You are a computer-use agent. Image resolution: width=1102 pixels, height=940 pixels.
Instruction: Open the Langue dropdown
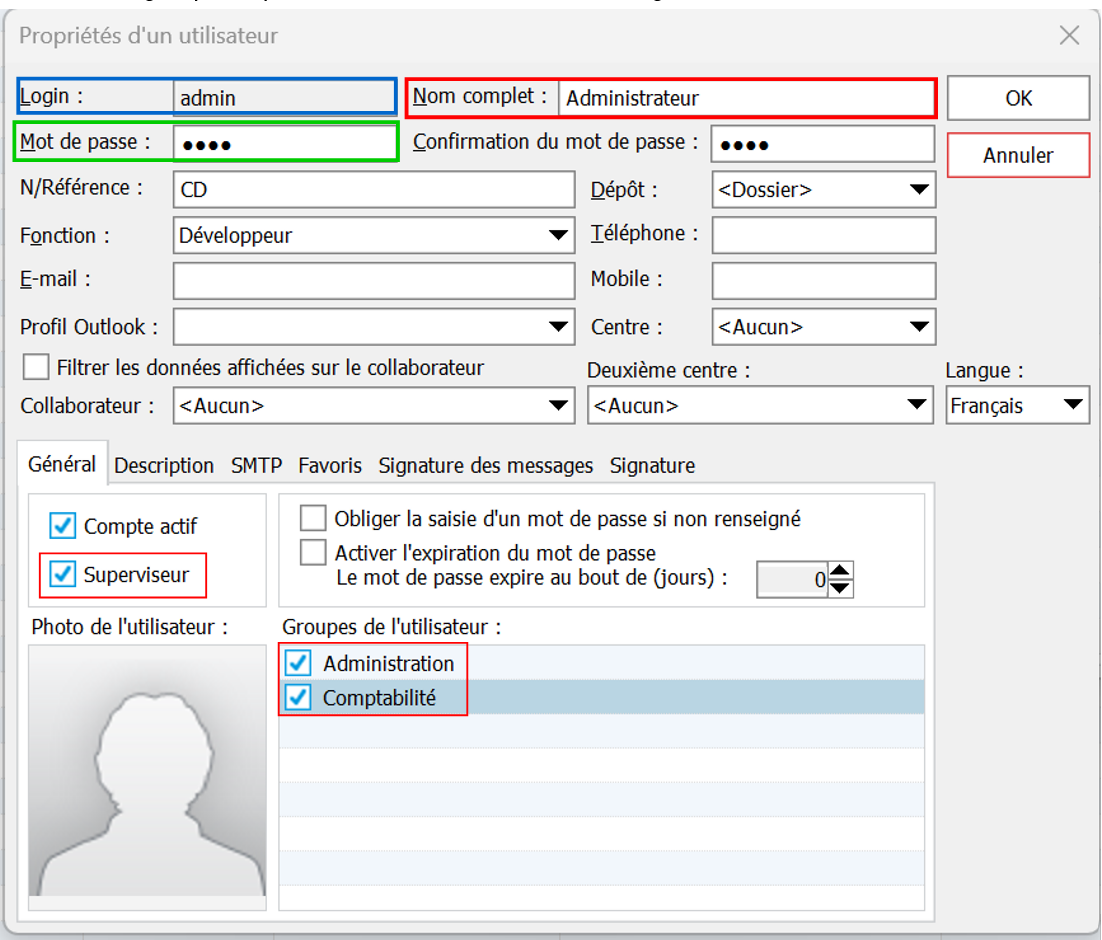pyautogui.click(x=1073, y=406)
